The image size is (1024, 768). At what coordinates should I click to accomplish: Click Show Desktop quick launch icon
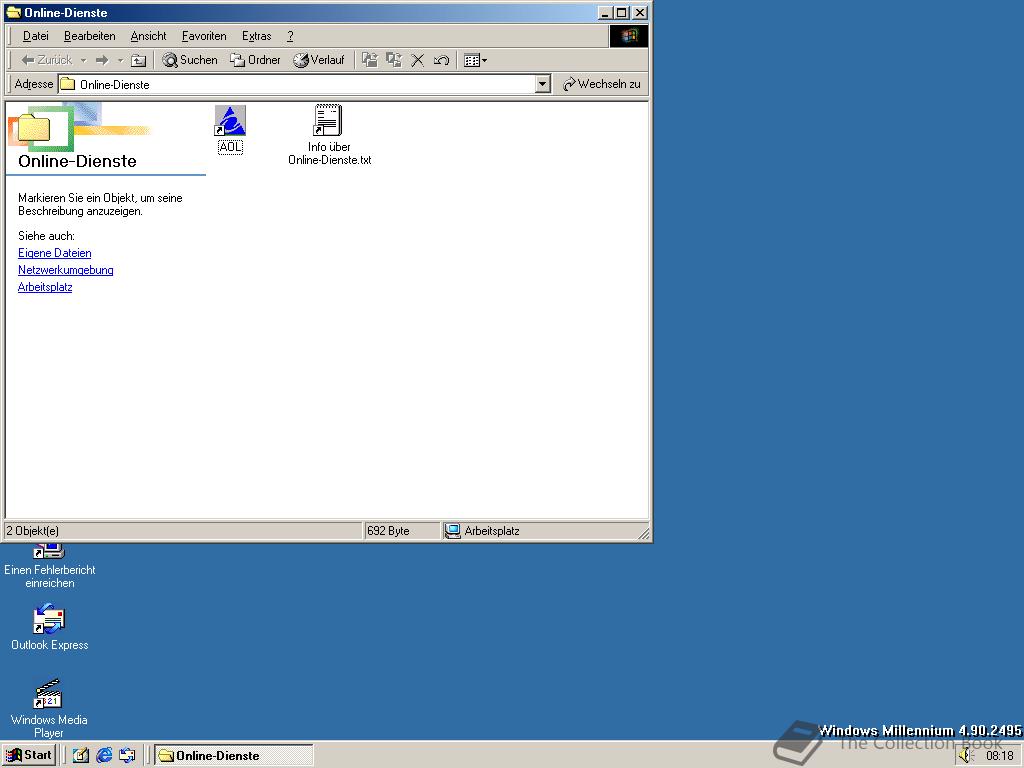(80, 756)
